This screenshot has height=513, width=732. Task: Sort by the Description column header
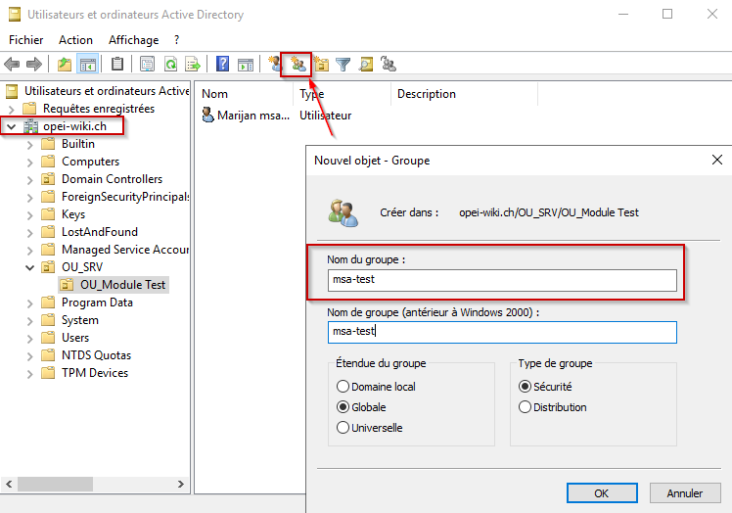(465, 94)
